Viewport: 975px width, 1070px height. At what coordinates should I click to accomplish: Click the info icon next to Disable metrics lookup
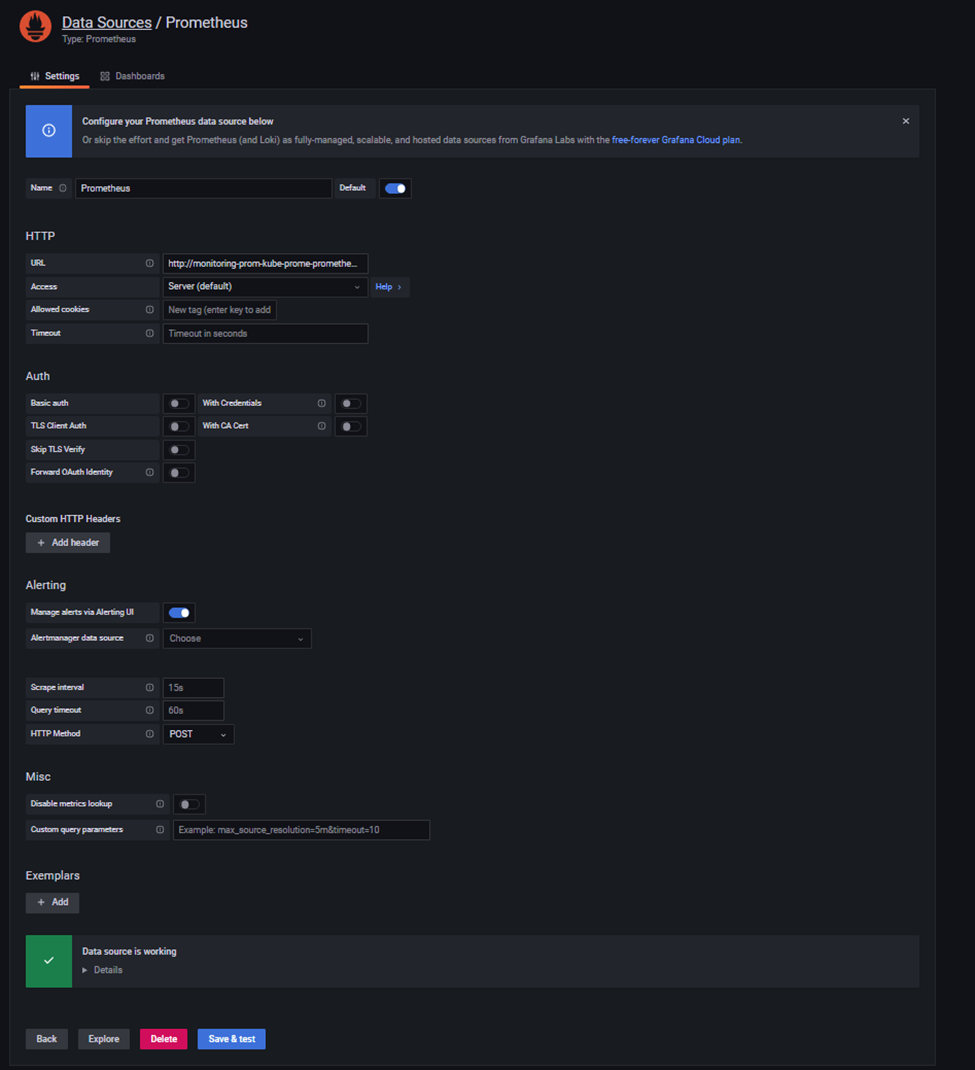click(160, 804)
